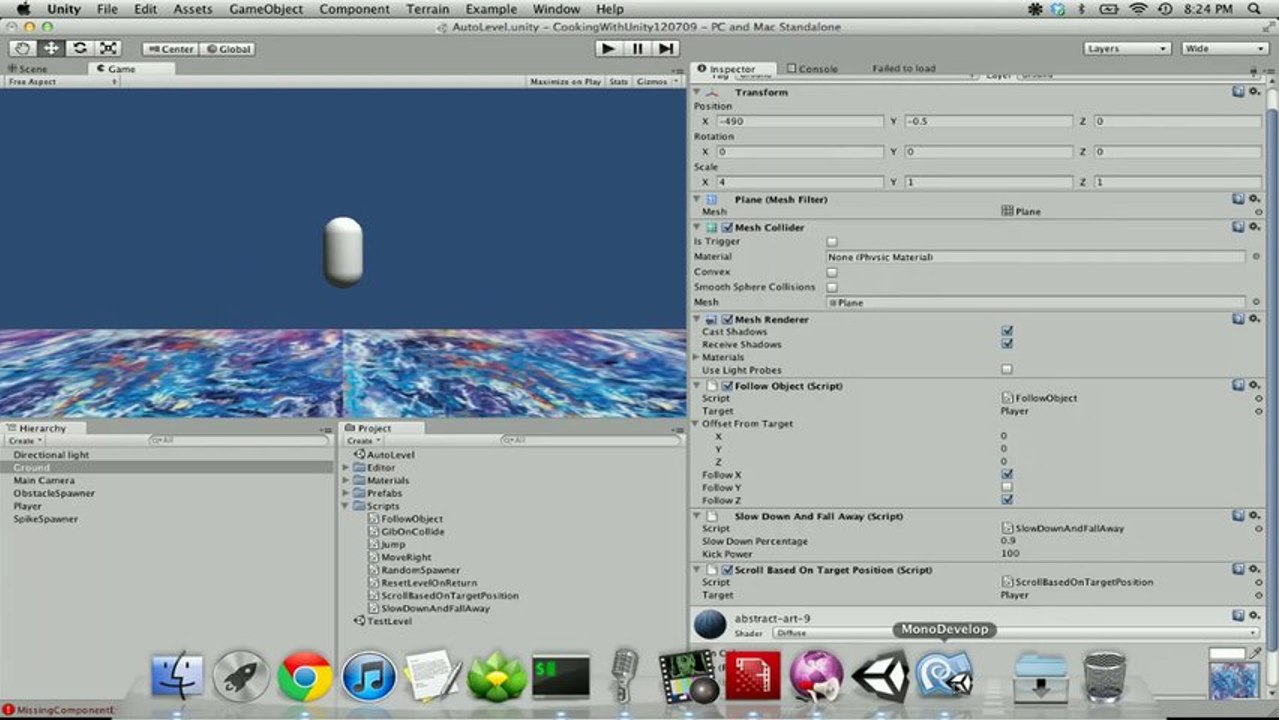Click the Stats button in Game view

(619, 82)
